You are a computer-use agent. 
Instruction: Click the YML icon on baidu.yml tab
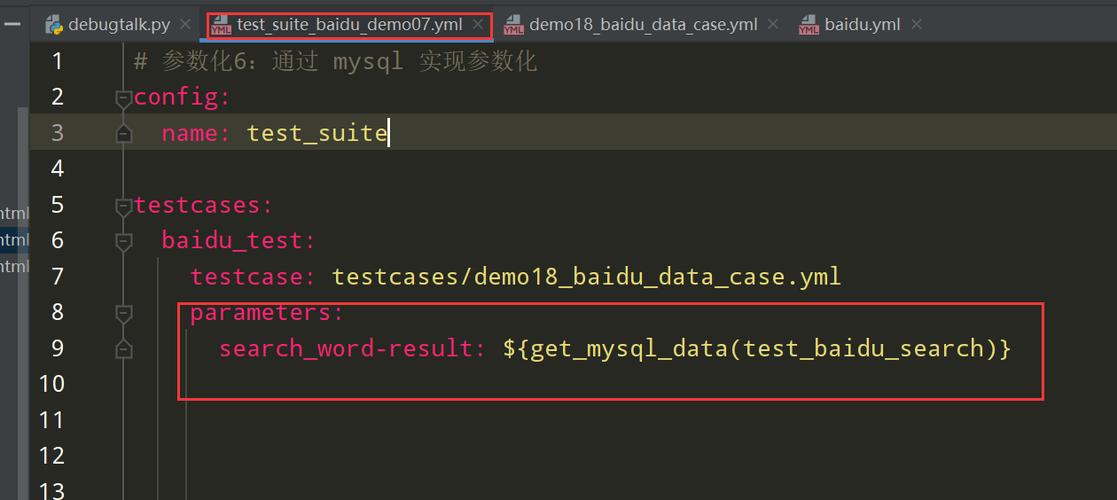coord(809,25)
